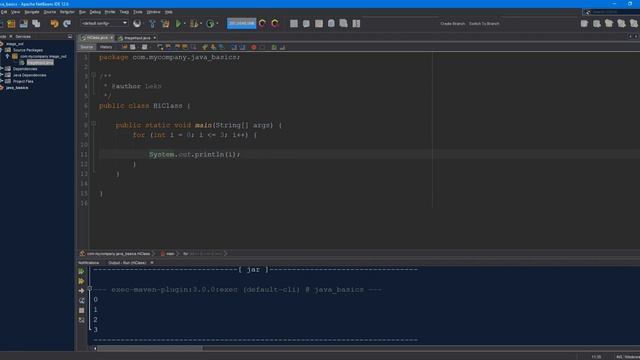
Task: Click the yellow re-run with options icon
Action: click(x=81, y=281)
